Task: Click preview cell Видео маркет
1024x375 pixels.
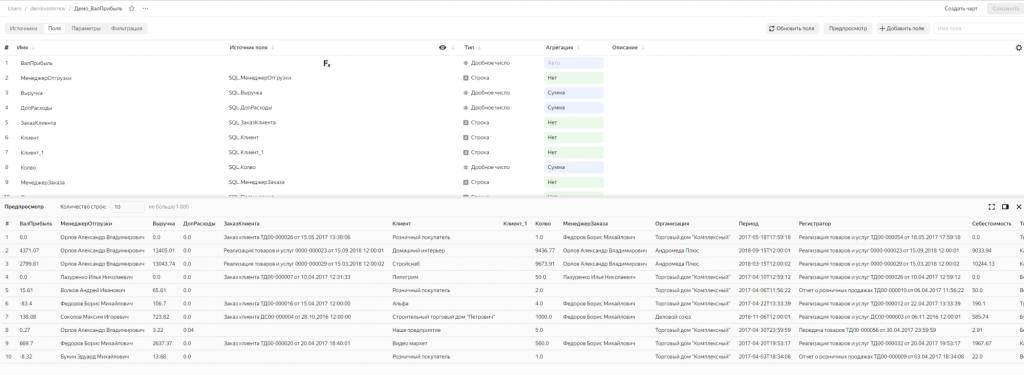Action: (409, 343)
